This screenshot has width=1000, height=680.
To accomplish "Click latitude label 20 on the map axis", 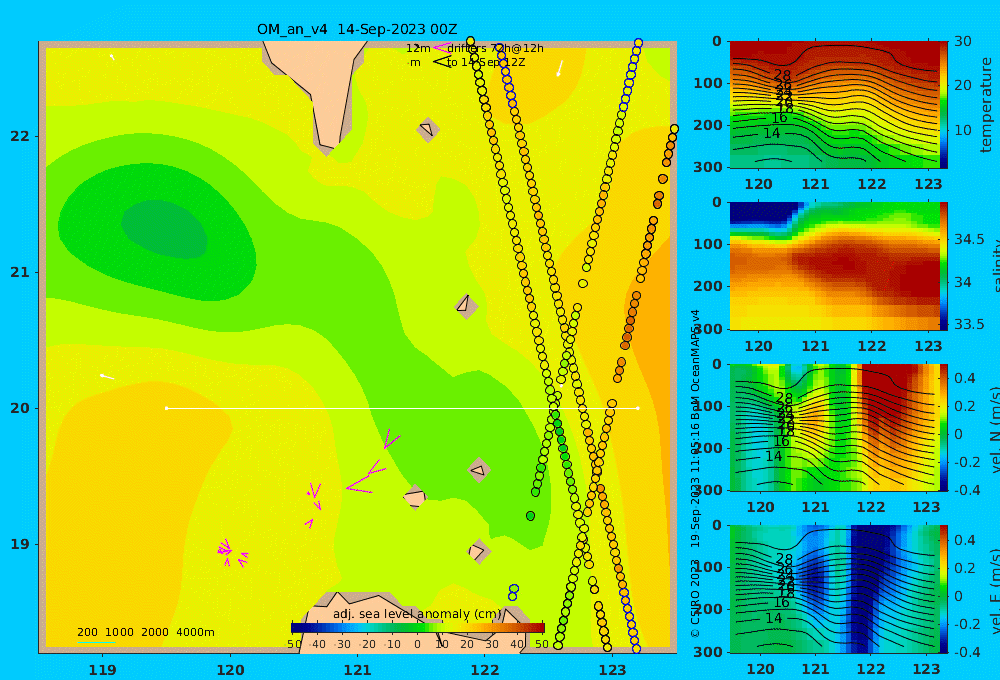I will (20, 408).
